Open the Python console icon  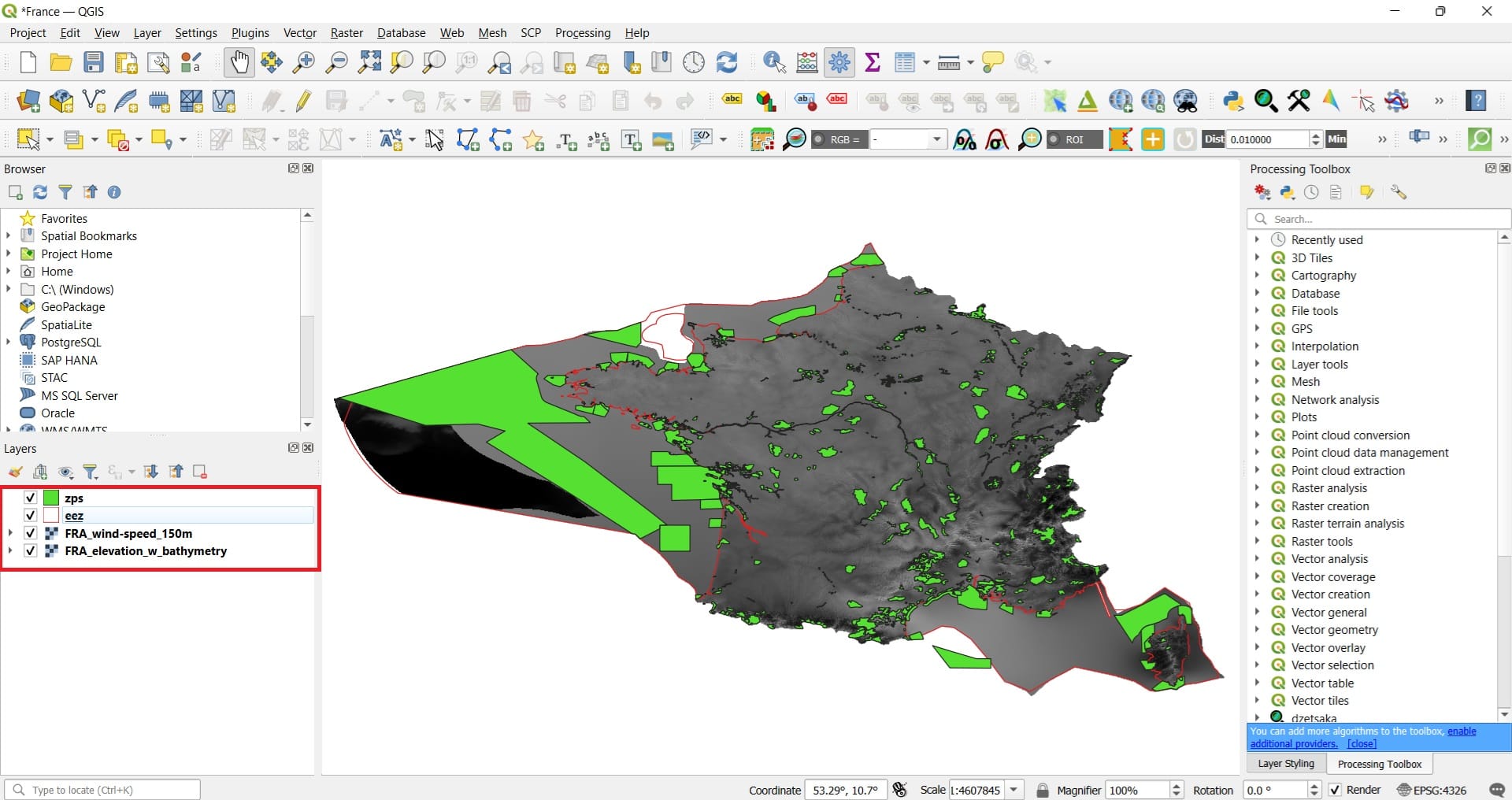1232,101
